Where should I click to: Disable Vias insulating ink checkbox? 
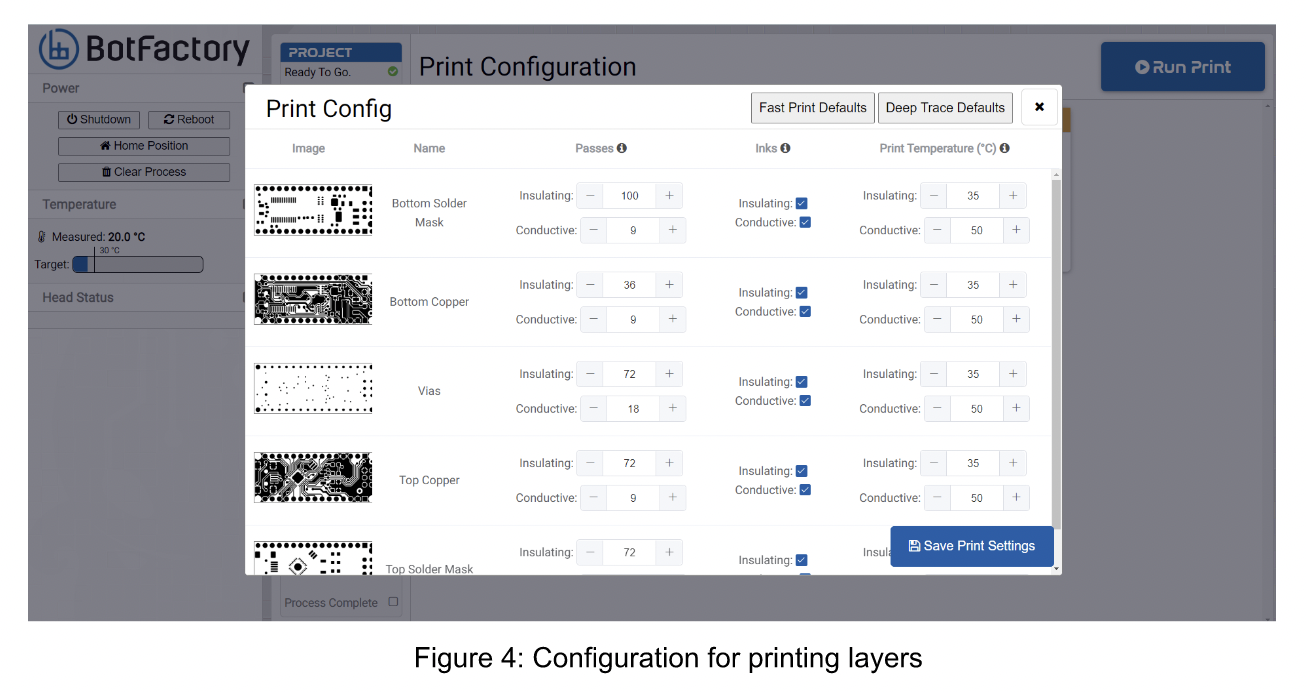point(801,382)
